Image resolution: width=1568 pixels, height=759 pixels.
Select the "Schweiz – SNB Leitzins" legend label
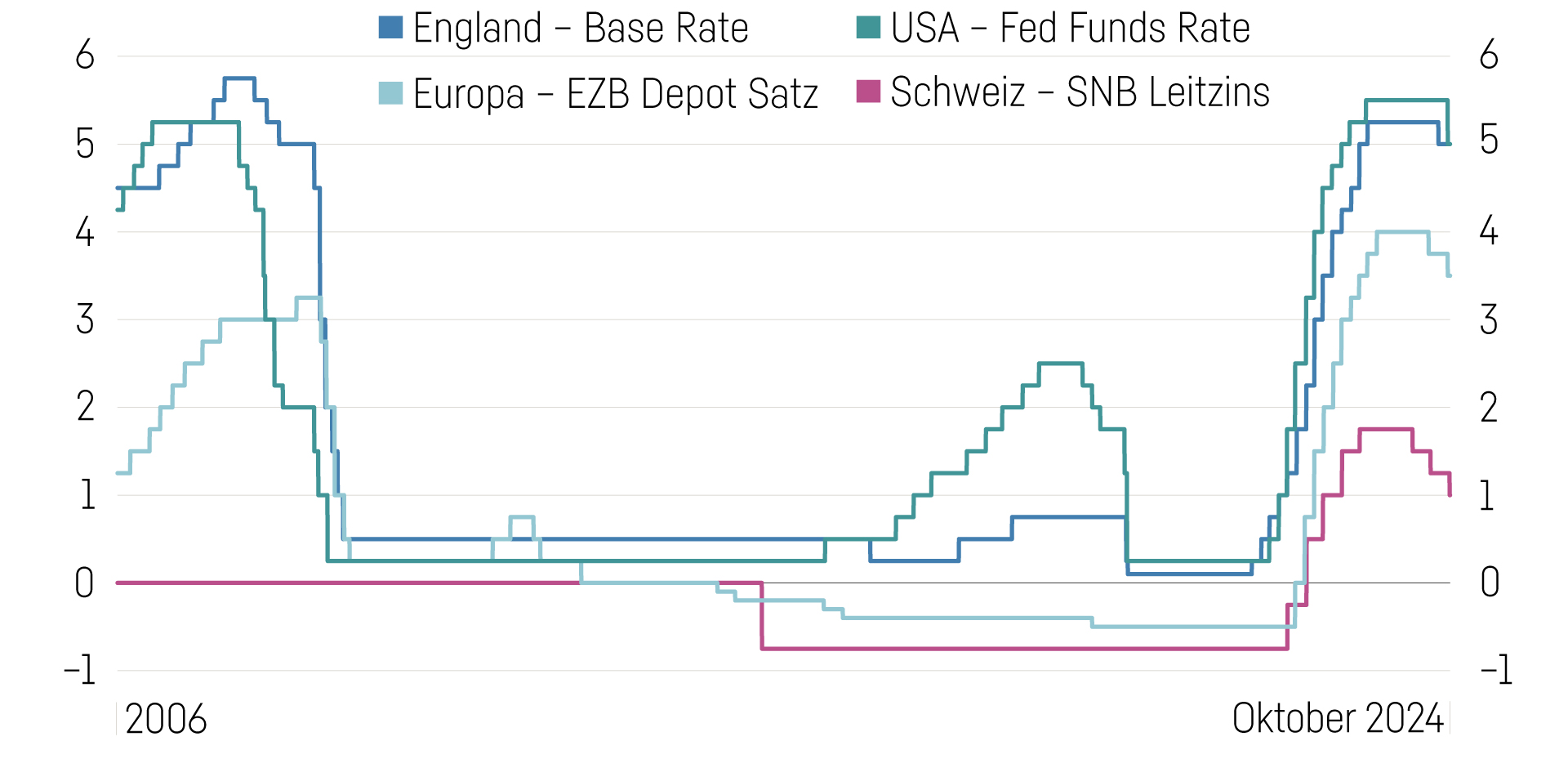(1080, 92)
